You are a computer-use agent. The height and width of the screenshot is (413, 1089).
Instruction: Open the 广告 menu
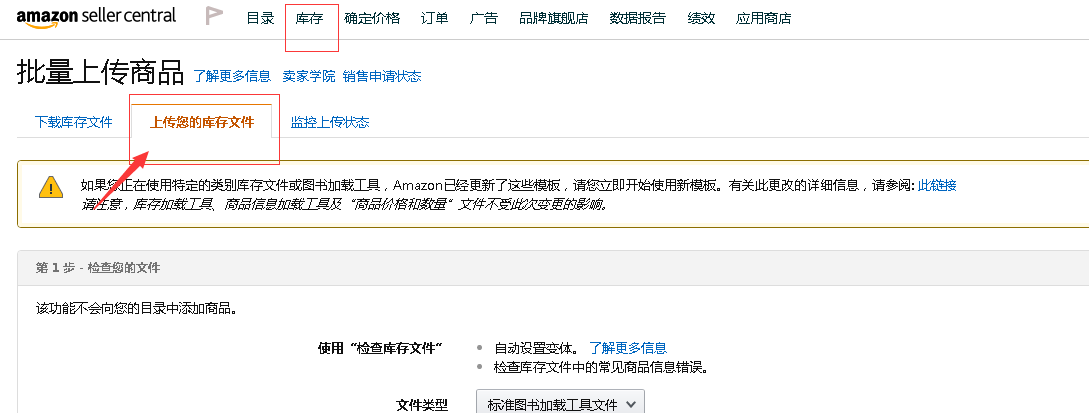tap(484, 18)
